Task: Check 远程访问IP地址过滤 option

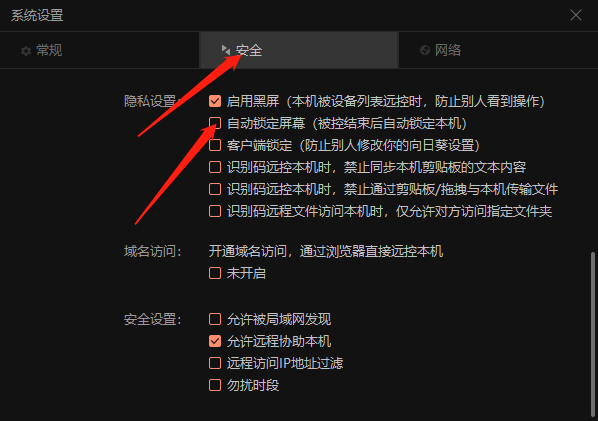Action: [x=215, y=363]
